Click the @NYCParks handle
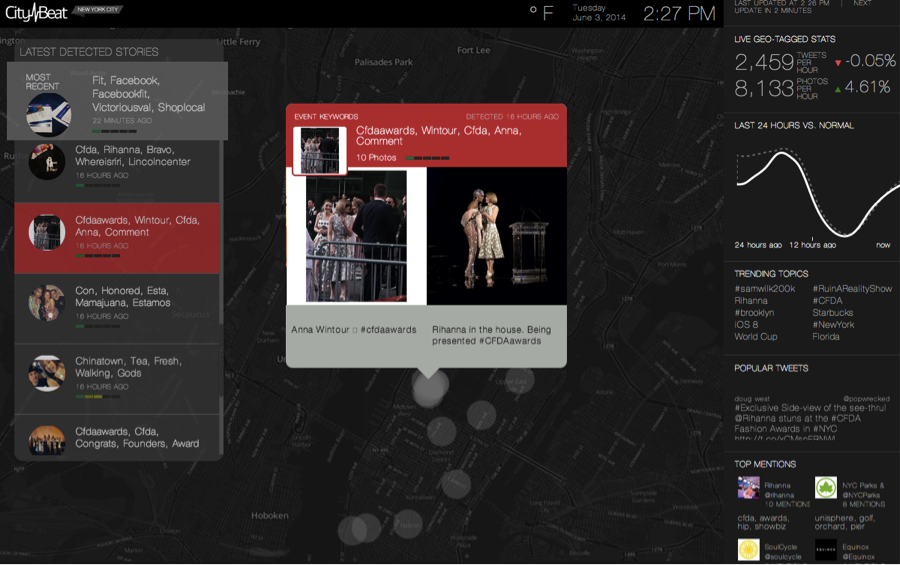 coord(861,495)
